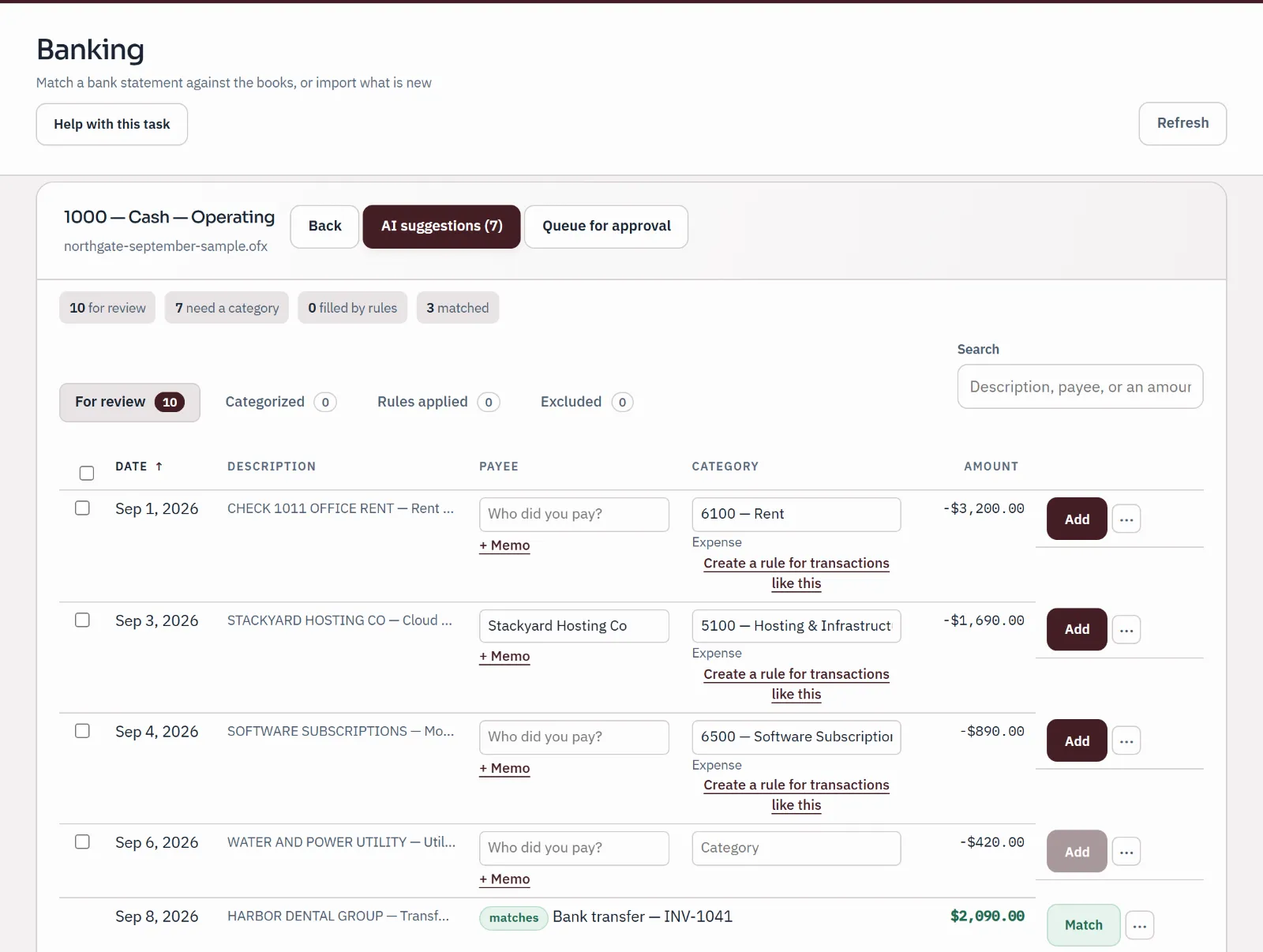The image size is (1263, 952).
Task: Add the Software Subscriptions transaction
Action: (1077, 741)
